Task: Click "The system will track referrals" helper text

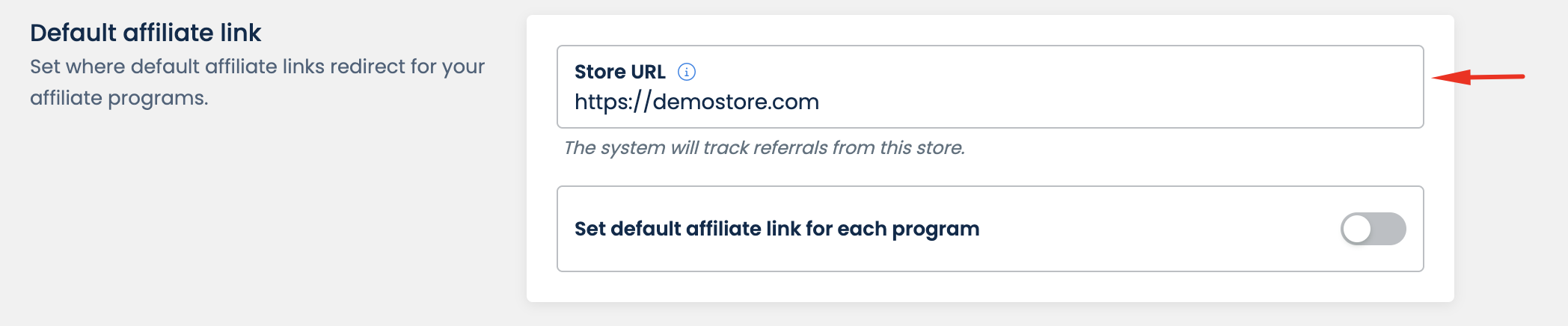Action: click(x=764, y=148)
